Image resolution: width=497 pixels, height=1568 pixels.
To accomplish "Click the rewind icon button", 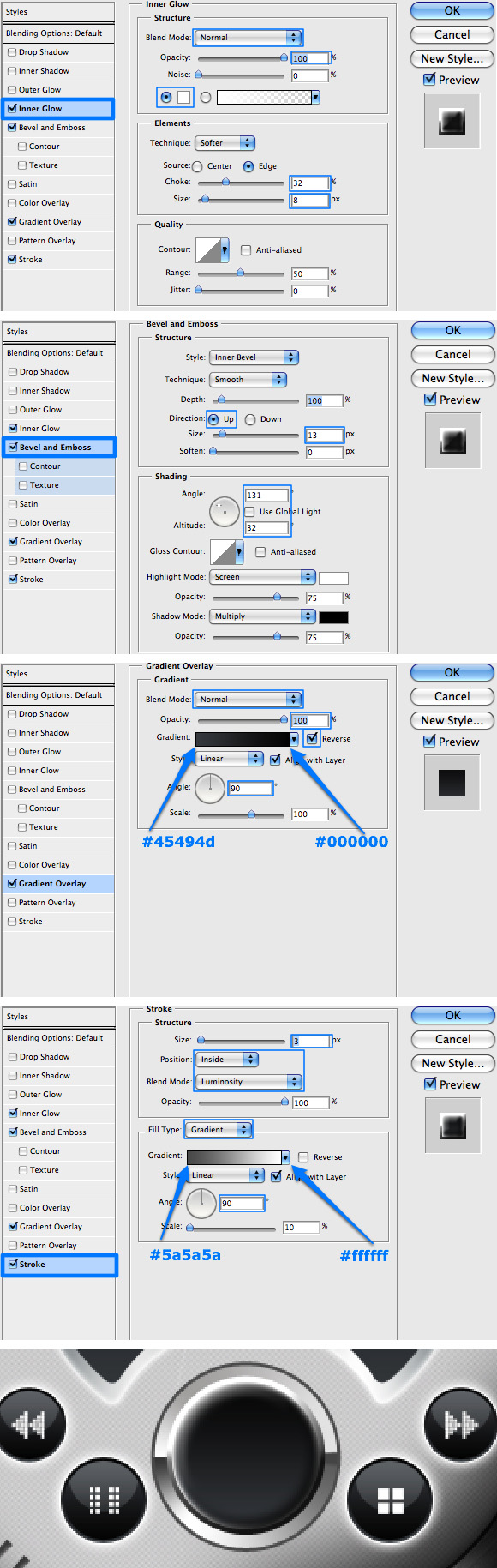I will [28, 1424].
